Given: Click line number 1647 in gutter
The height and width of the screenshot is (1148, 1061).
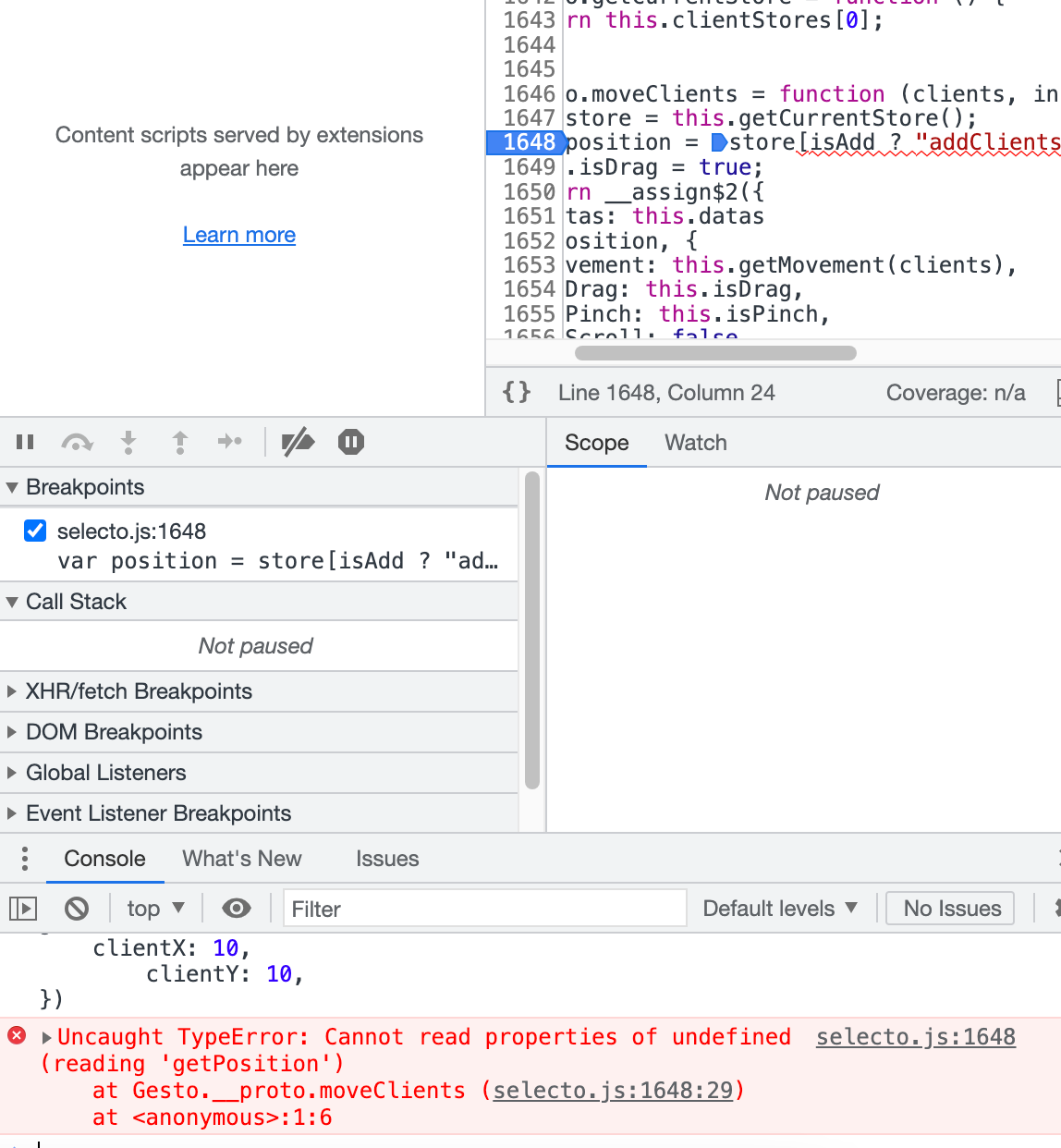Looking at the screenshot, I should pos(530,118).
